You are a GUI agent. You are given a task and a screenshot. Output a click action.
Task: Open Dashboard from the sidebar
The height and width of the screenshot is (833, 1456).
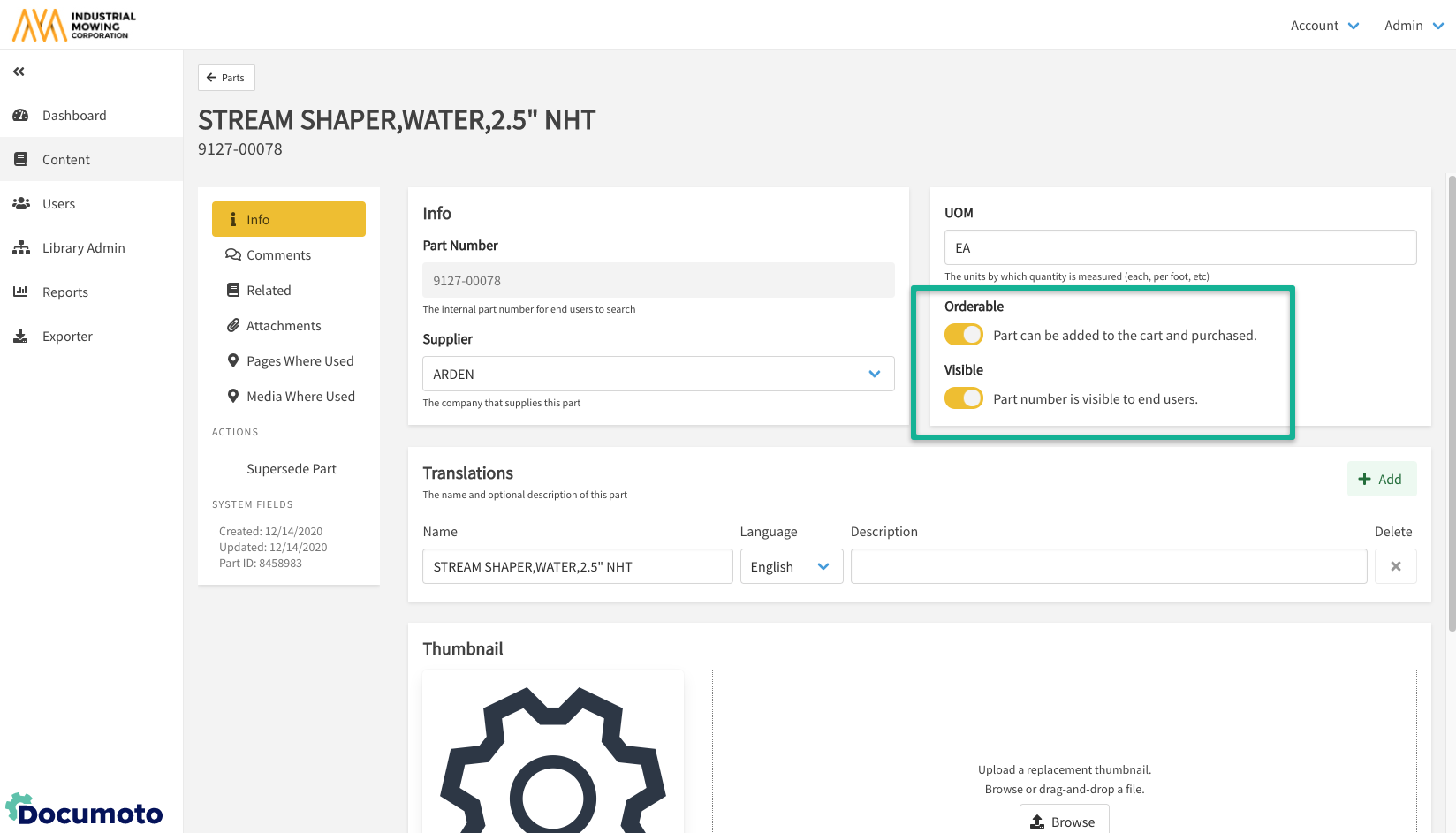(x=74, y=116)
